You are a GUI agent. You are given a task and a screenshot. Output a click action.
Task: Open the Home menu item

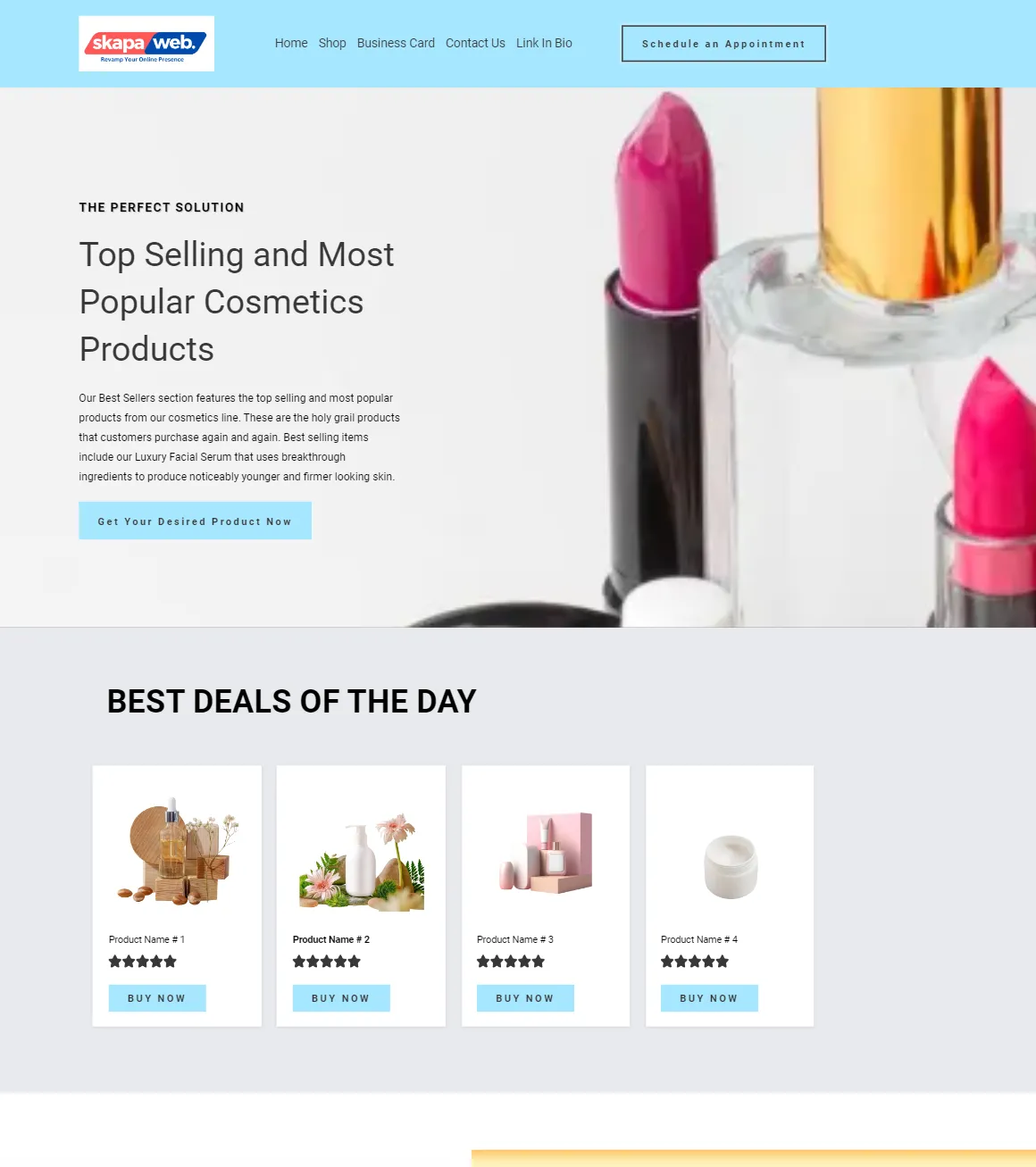(291, 43)
